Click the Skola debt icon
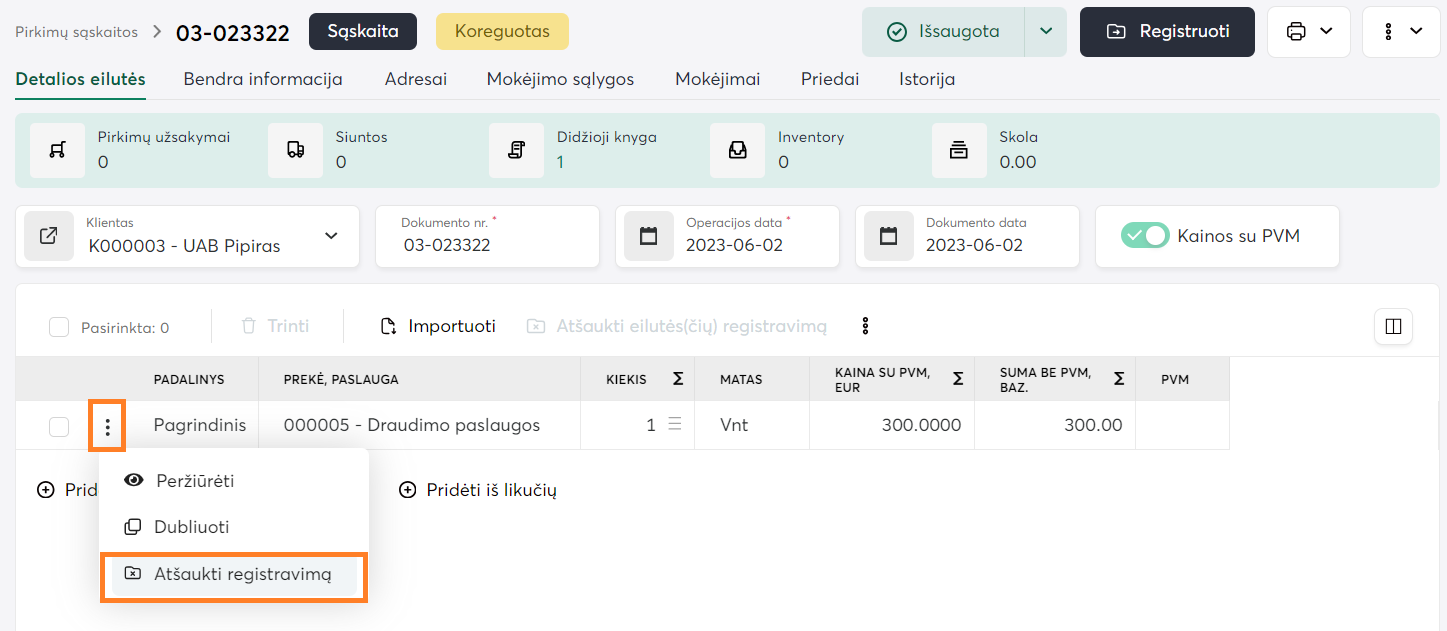 958,150
